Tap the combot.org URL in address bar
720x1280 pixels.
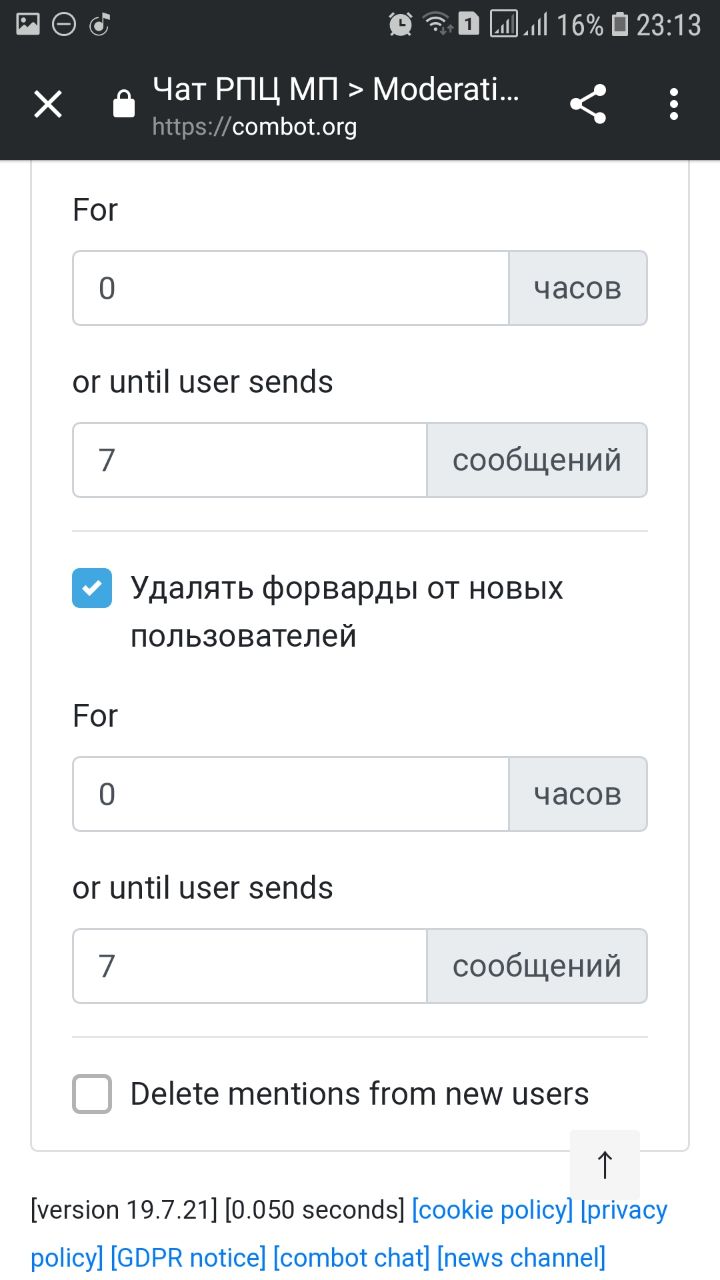[x=254, y=128]
